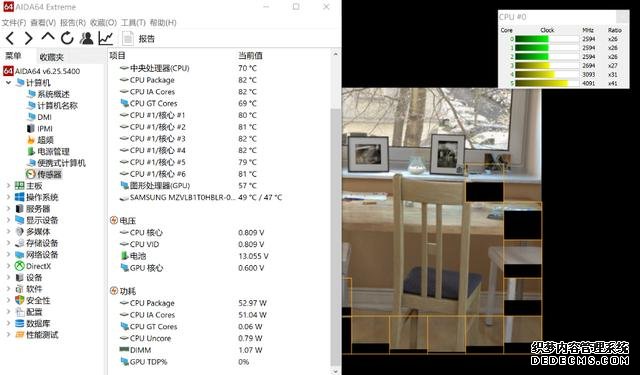
Task: Collapse the 计算机 tree node
Action: [x=8, y=82]
